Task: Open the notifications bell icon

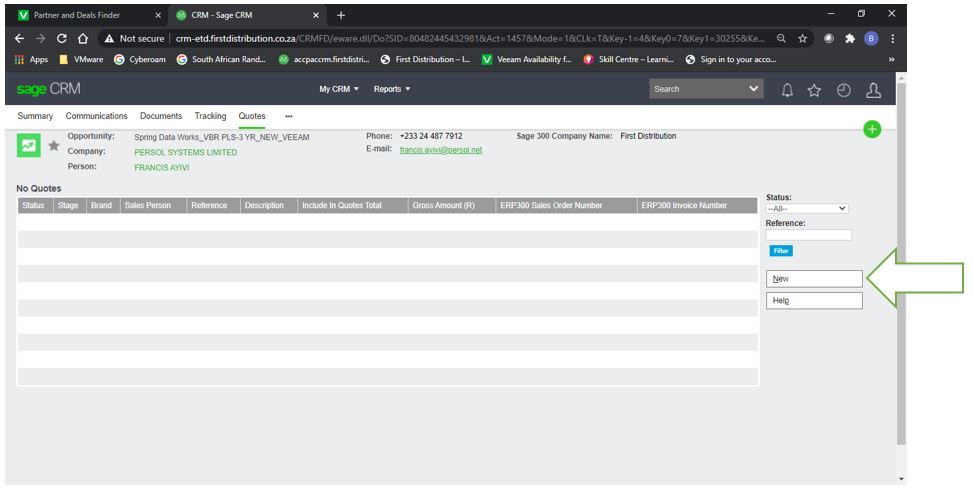Action: tap(787, 90)
